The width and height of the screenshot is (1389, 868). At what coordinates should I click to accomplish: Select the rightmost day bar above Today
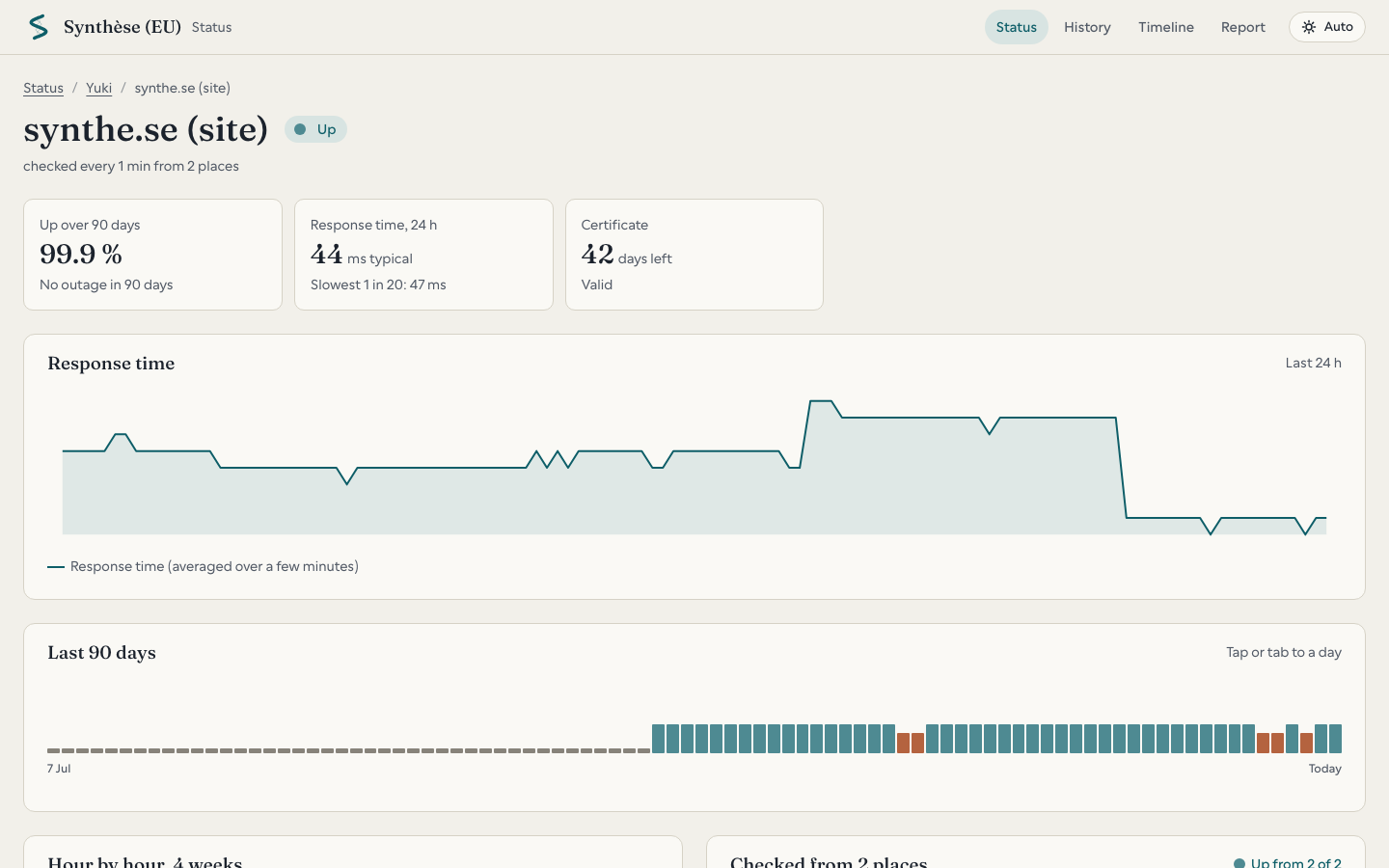pos(1335,739)
